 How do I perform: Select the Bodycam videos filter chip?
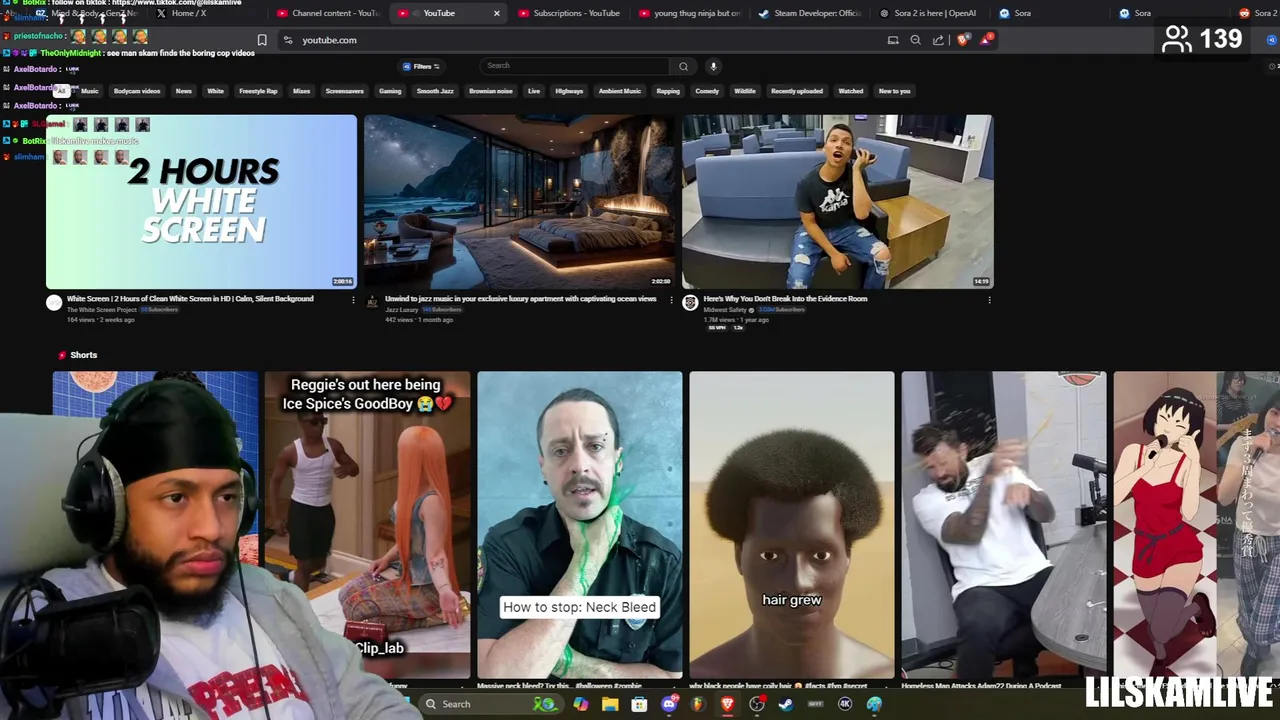(x=137, y=91)
